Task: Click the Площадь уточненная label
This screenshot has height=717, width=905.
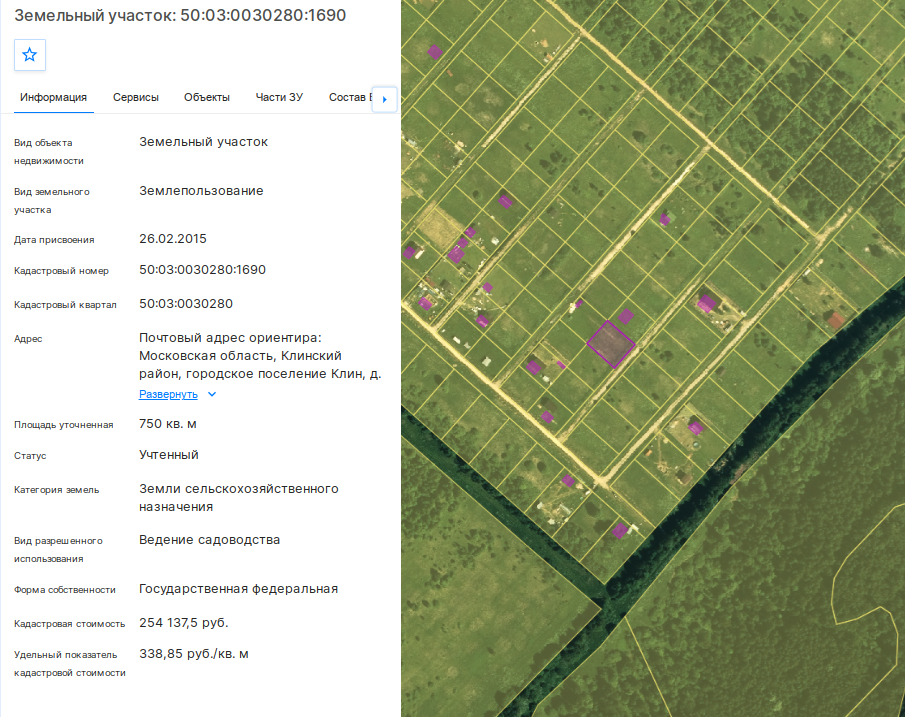Action: point(63,425)
